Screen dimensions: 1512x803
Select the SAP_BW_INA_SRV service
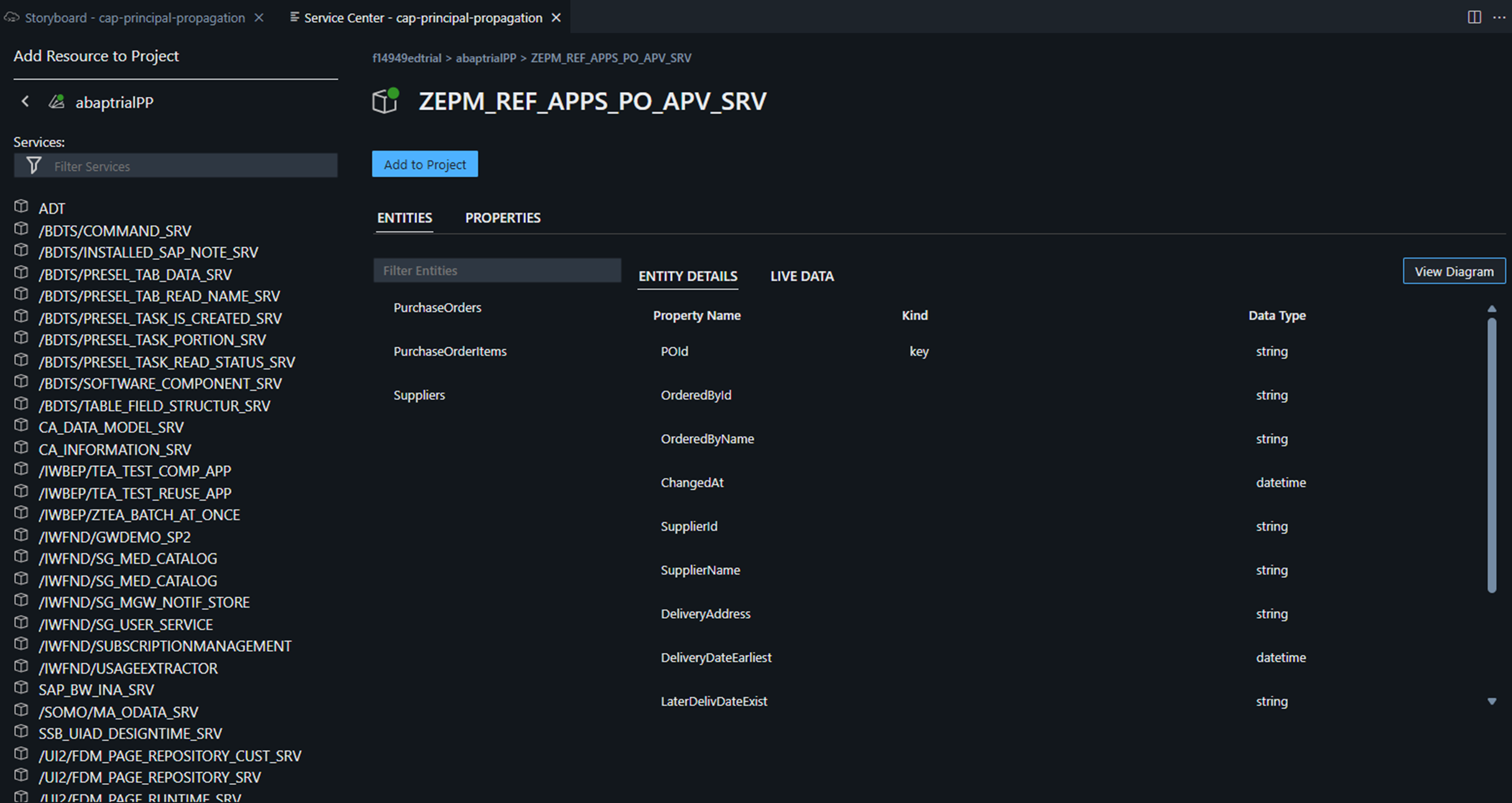click(x=96, y=690)
